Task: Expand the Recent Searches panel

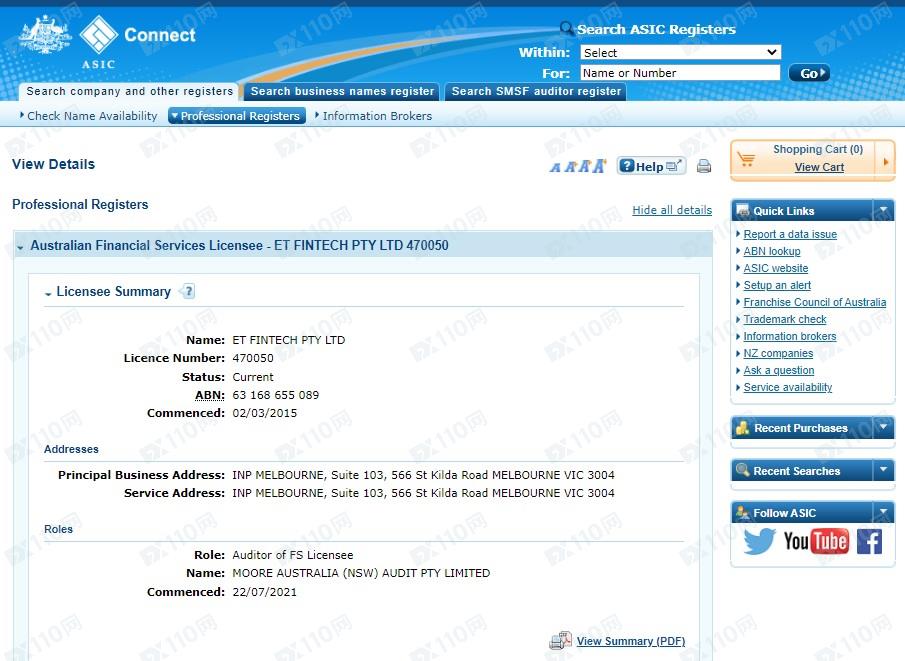Action: coord(883,471)
